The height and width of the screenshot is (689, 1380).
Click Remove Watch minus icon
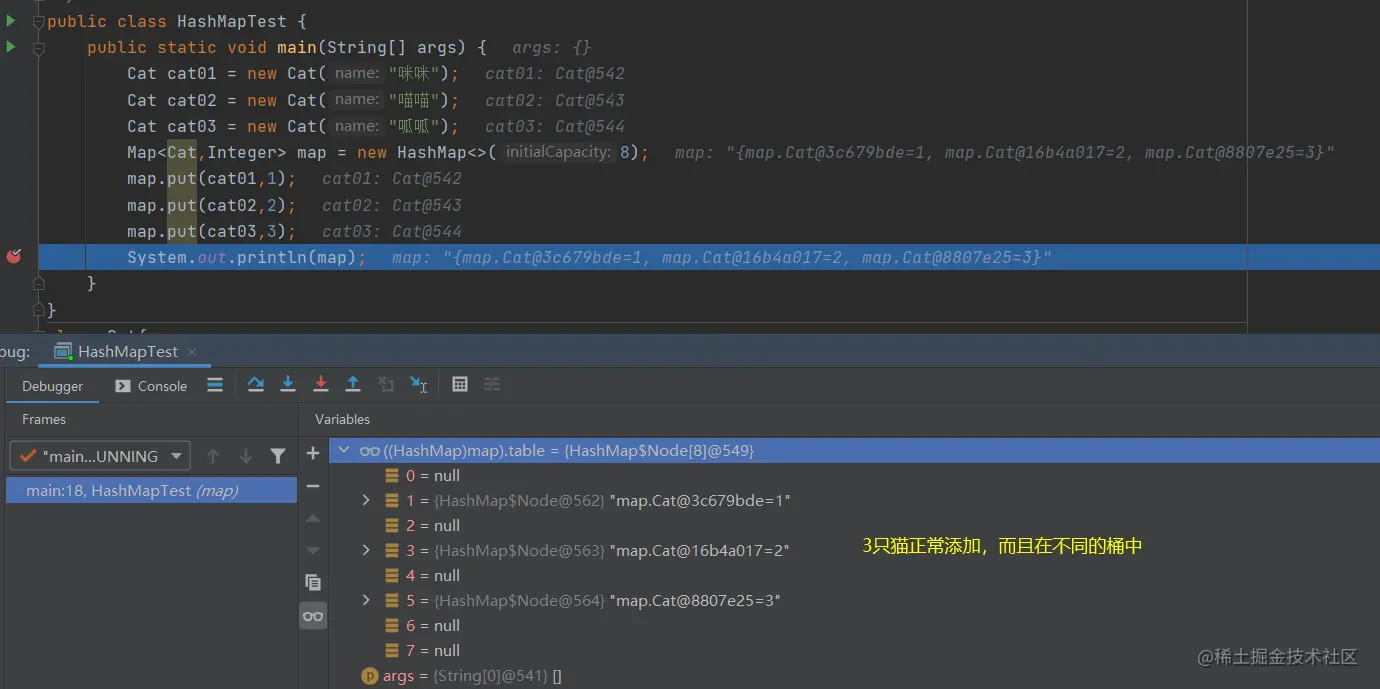pos(313,485)
